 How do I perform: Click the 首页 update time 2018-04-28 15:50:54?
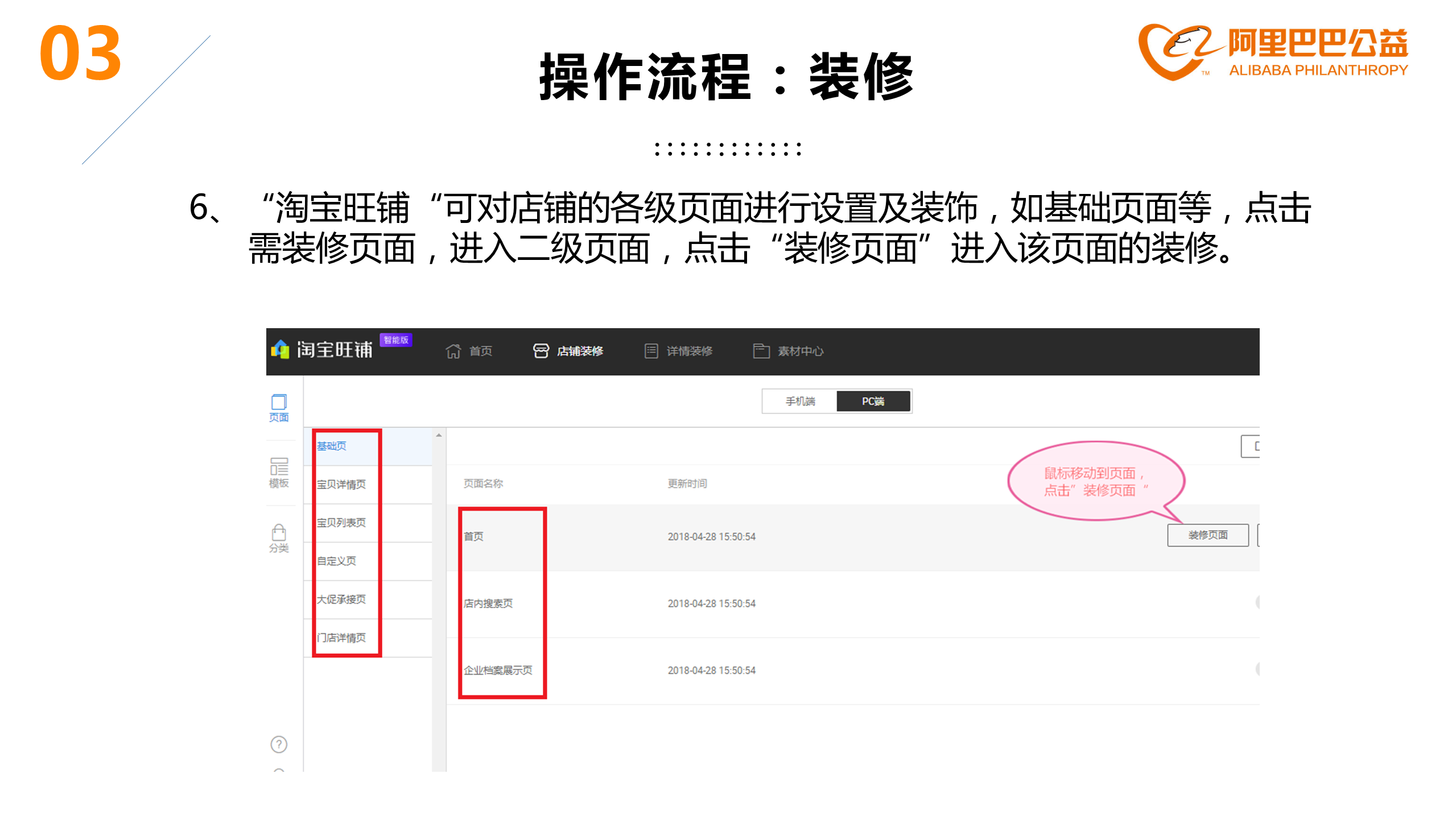[711, 537]
